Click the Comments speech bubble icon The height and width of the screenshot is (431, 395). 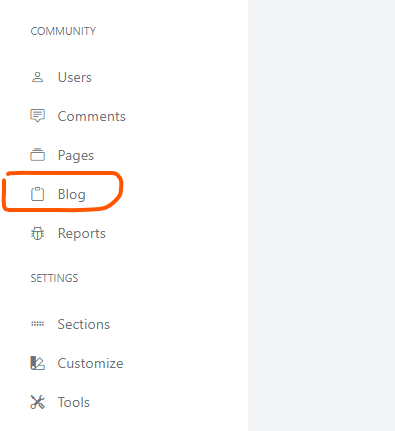tap(37, 116)
